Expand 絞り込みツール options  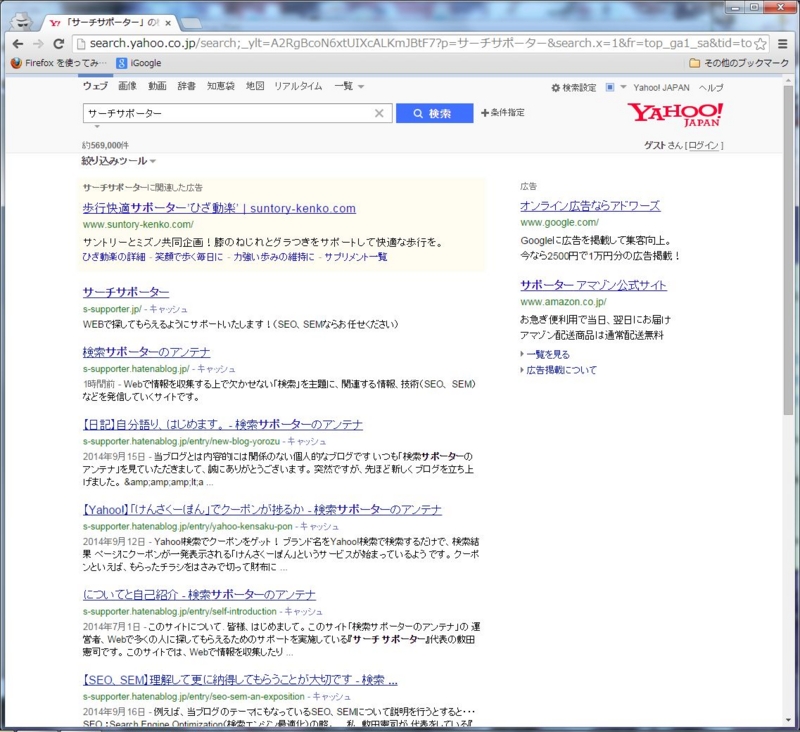[x=118, y=161]
